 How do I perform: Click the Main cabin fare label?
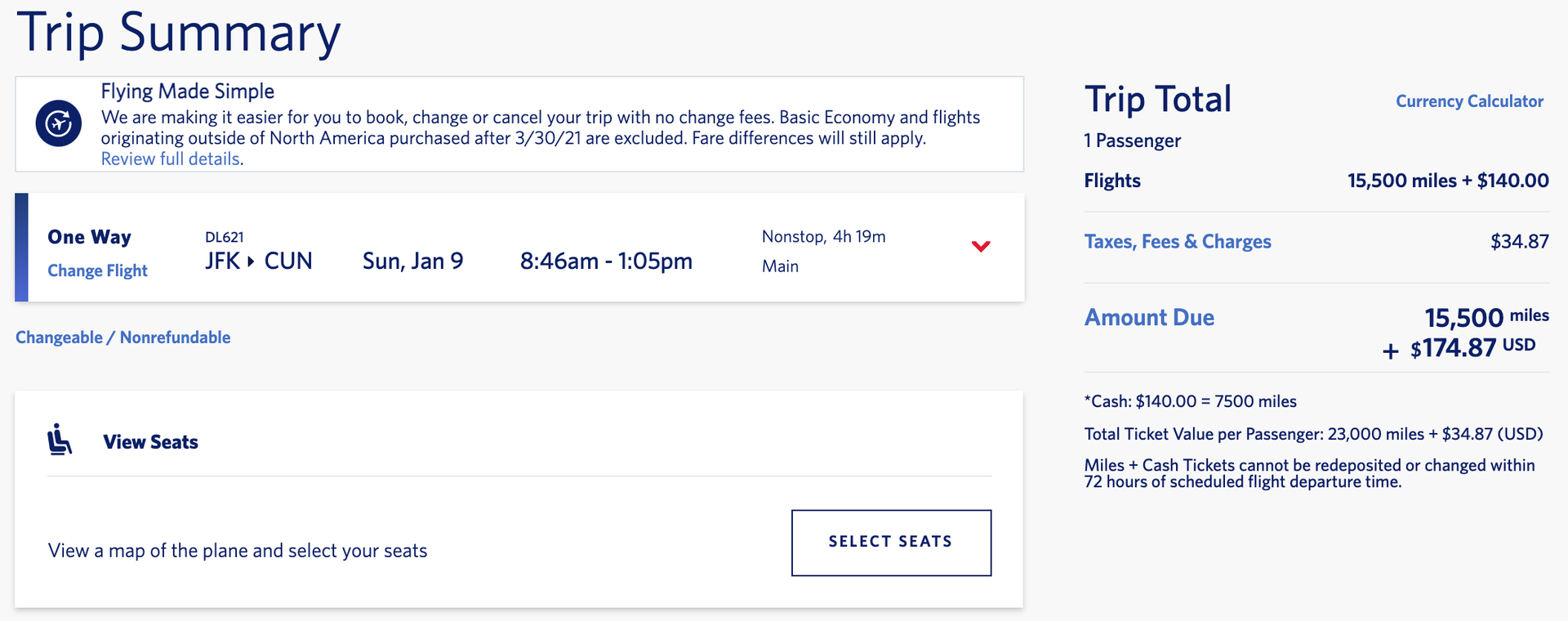pos(780,266)
